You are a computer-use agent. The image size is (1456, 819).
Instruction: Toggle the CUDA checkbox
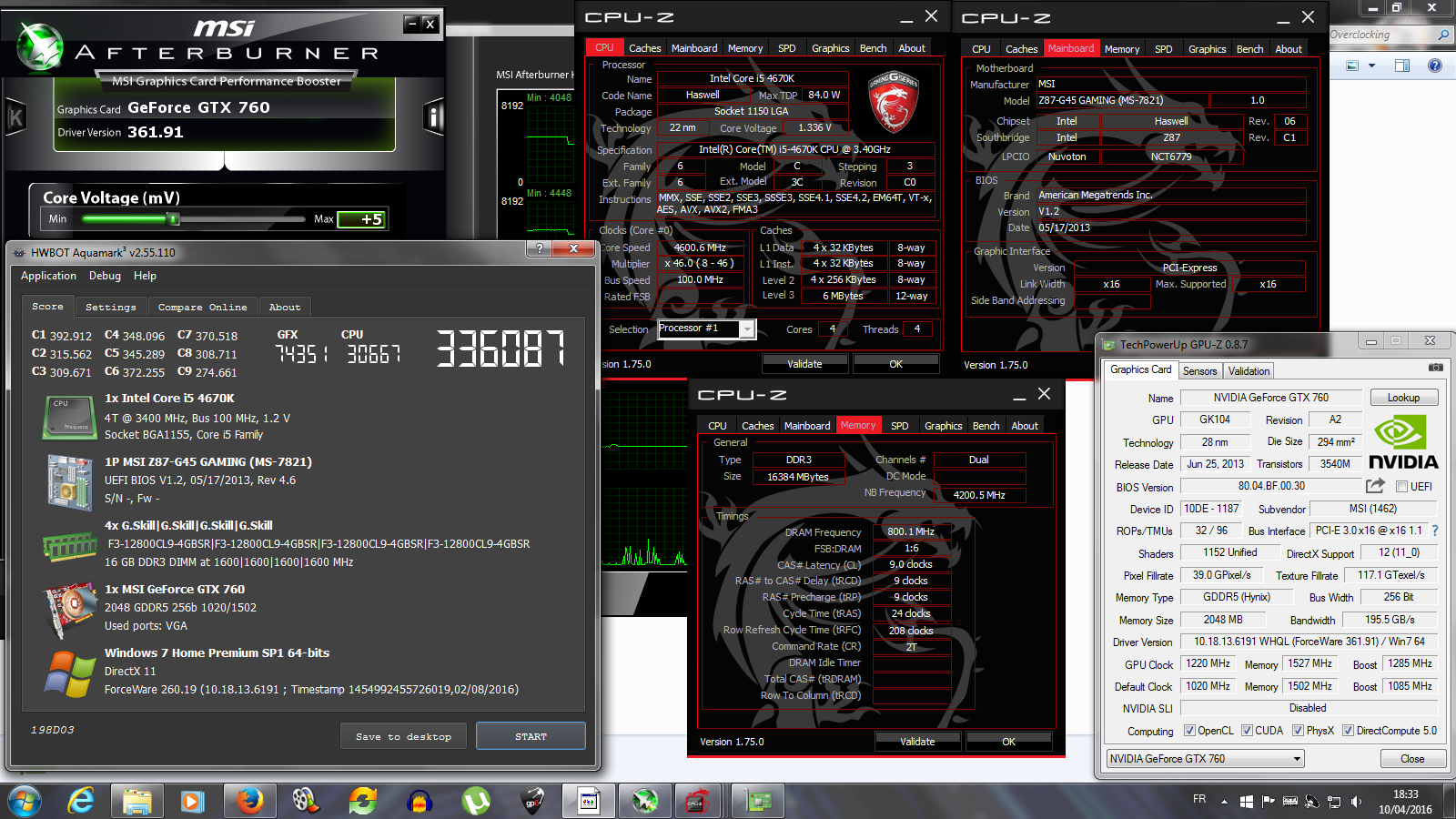click(1247, 731)
